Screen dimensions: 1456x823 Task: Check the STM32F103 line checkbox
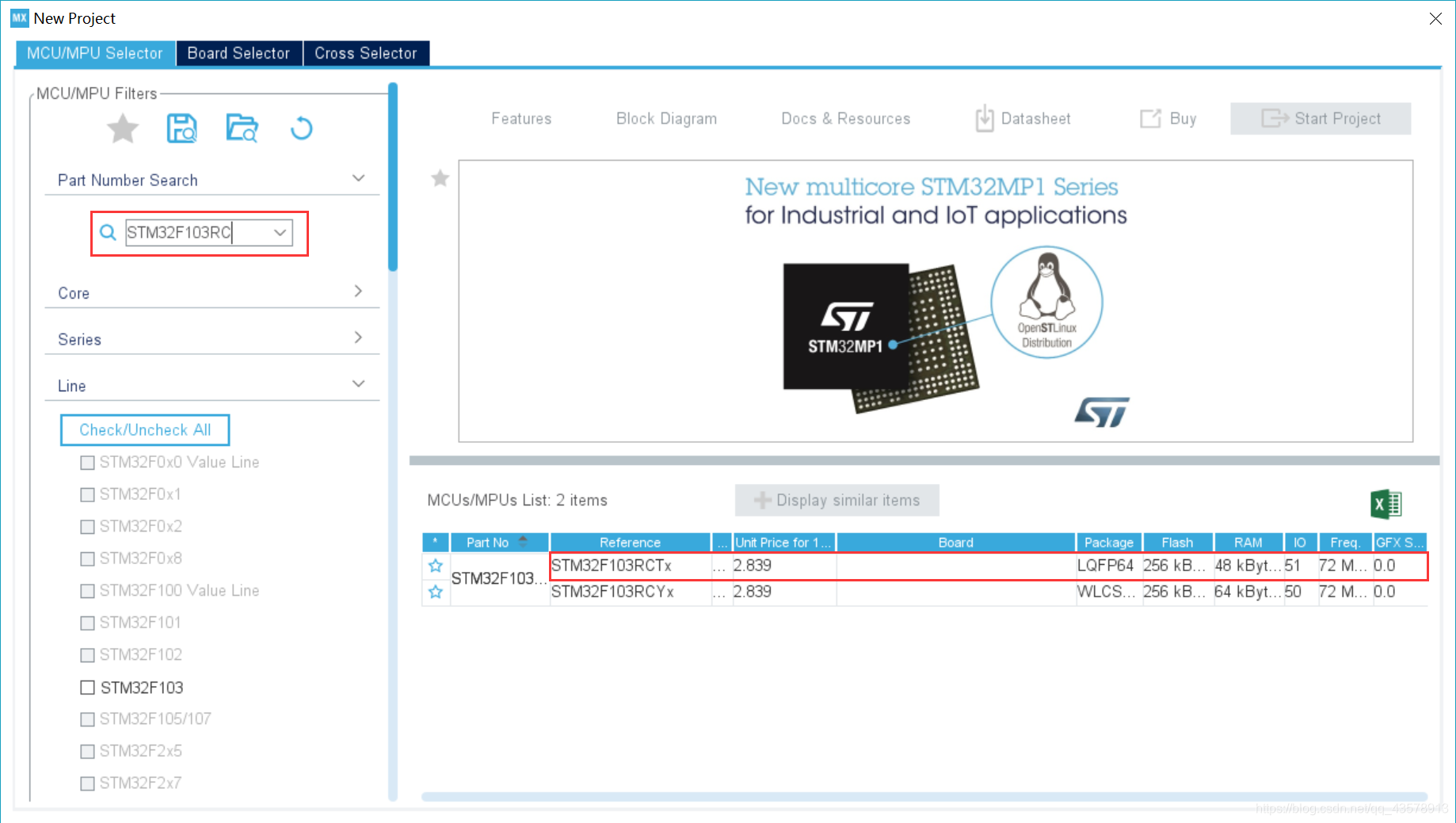(x=87, y=688)
